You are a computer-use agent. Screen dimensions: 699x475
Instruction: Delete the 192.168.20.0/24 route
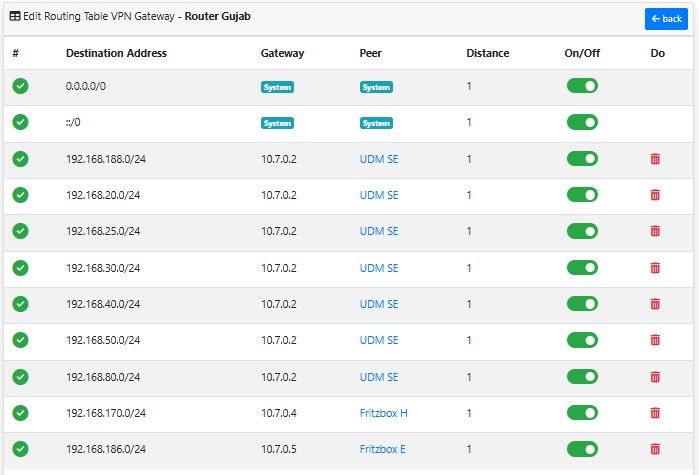pyautogui.click(x=655, y=195)
